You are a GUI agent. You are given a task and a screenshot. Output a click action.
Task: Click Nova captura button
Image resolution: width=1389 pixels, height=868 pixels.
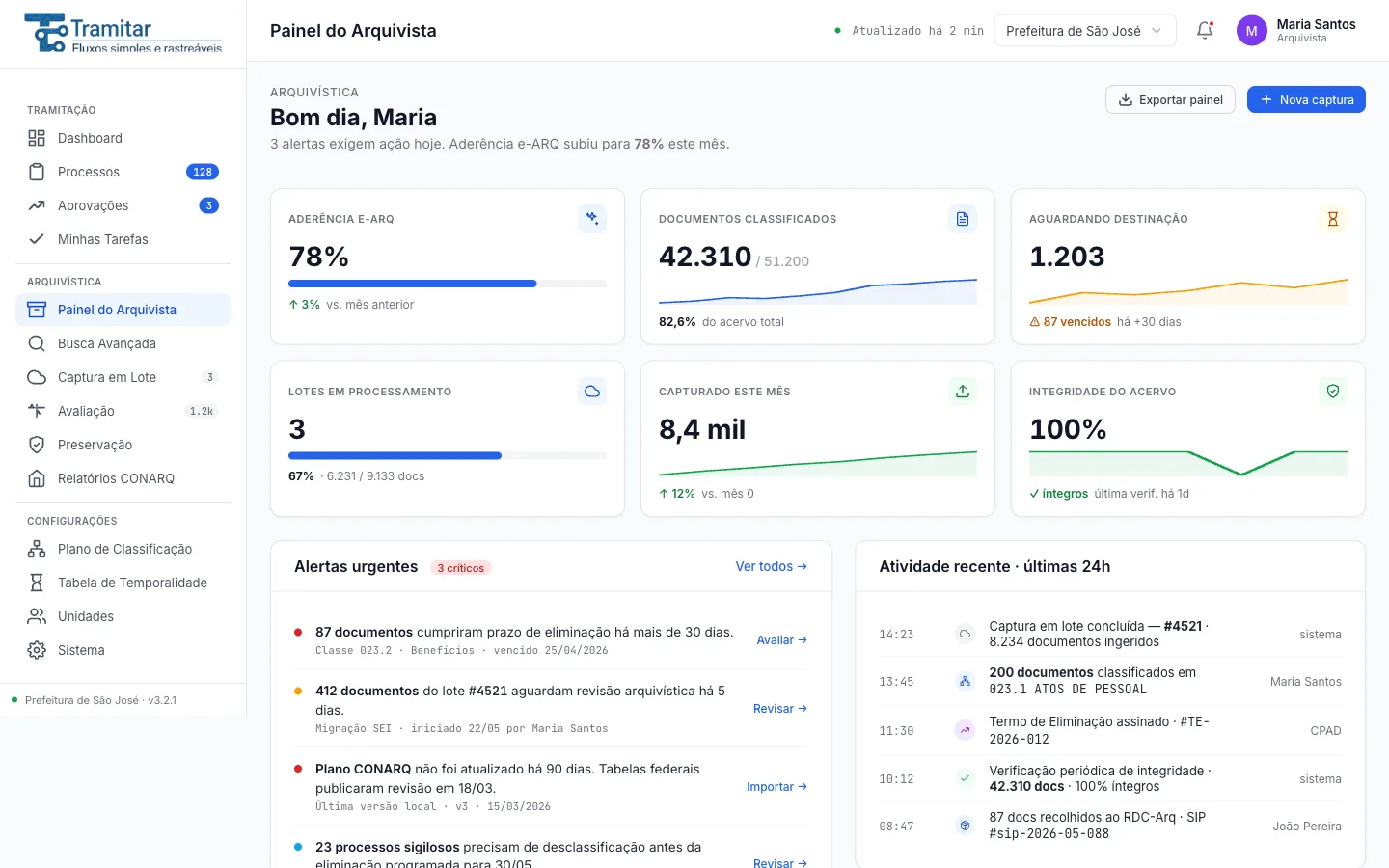(x=1306, y=99)
